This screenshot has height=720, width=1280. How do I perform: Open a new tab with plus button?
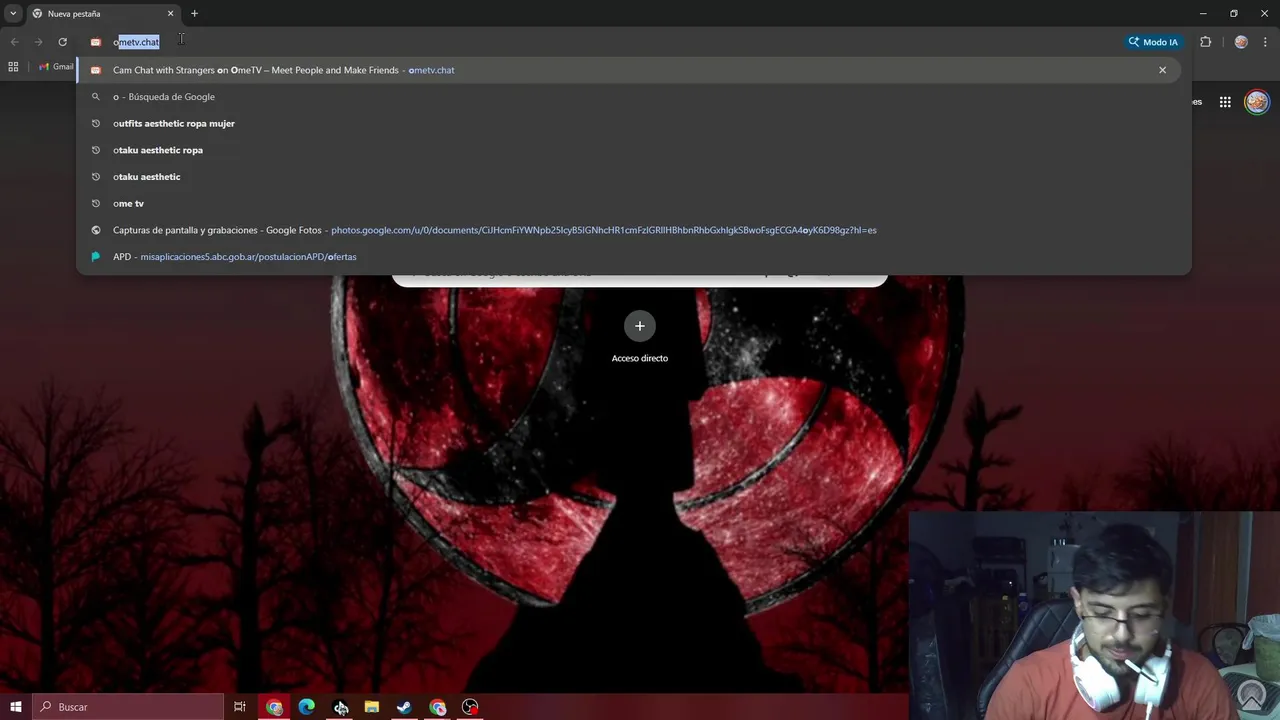pyautogui.click(x=194, y=14)
